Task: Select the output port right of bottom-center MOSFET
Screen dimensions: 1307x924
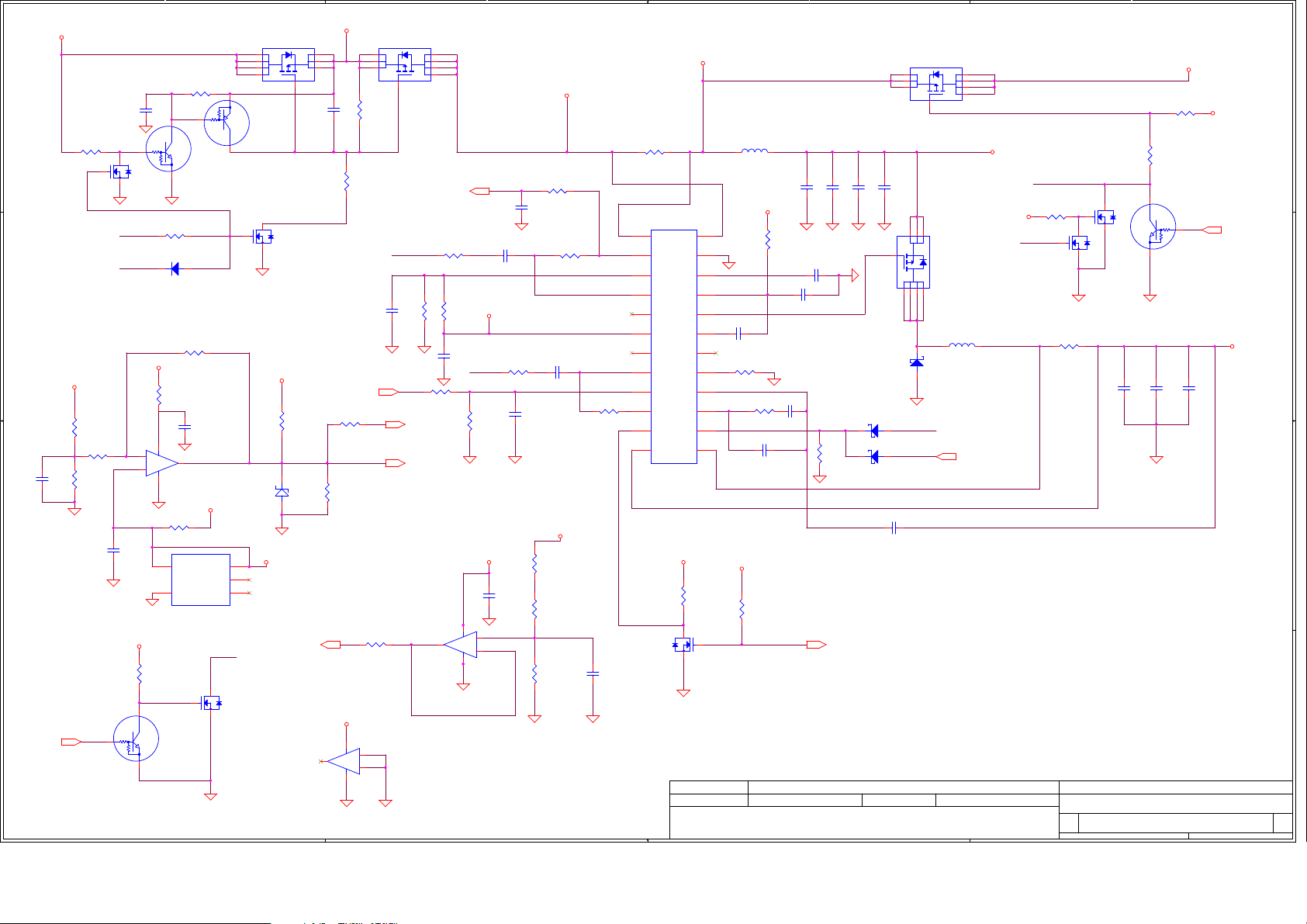Action: click(x=816, y=645)
